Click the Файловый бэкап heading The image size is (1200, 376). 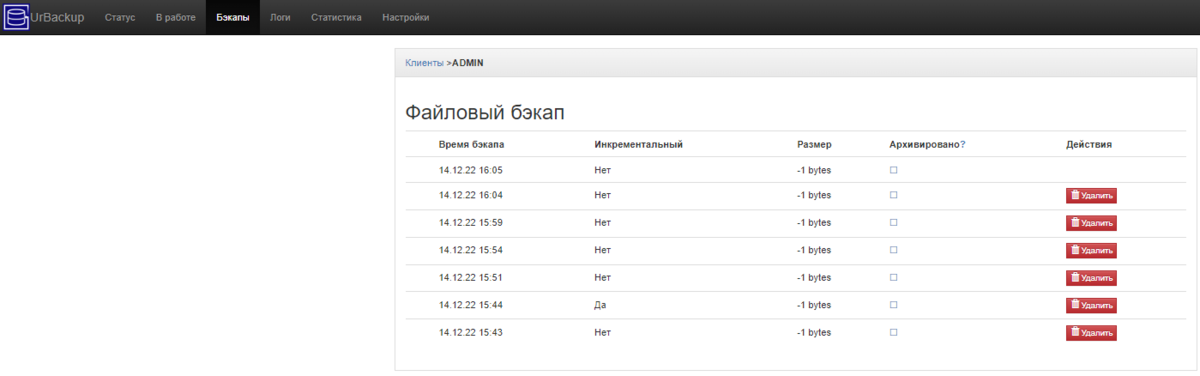[x=485, y=112]
